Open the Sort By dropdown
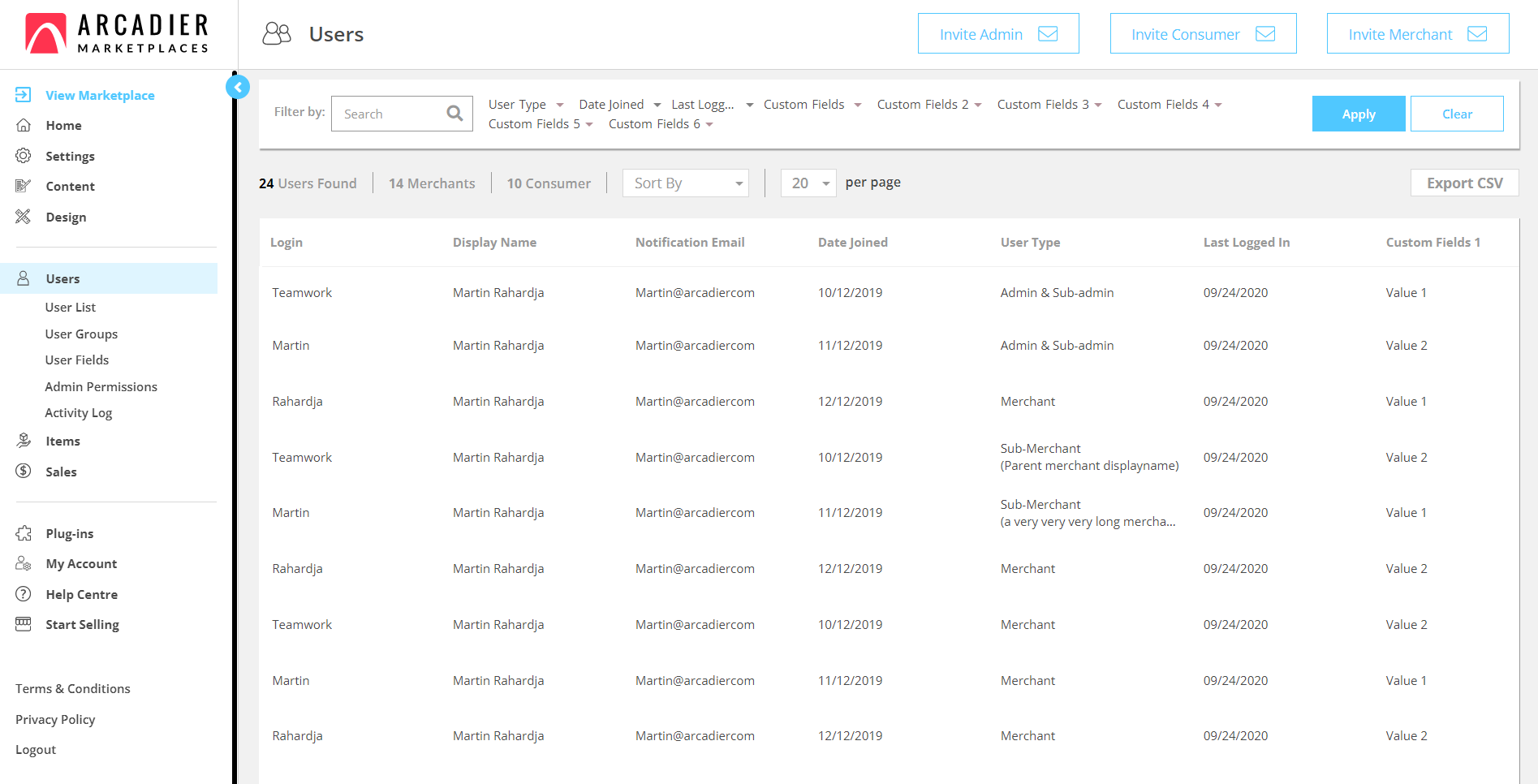This screenshot has width=1538, height=784. 686,183
